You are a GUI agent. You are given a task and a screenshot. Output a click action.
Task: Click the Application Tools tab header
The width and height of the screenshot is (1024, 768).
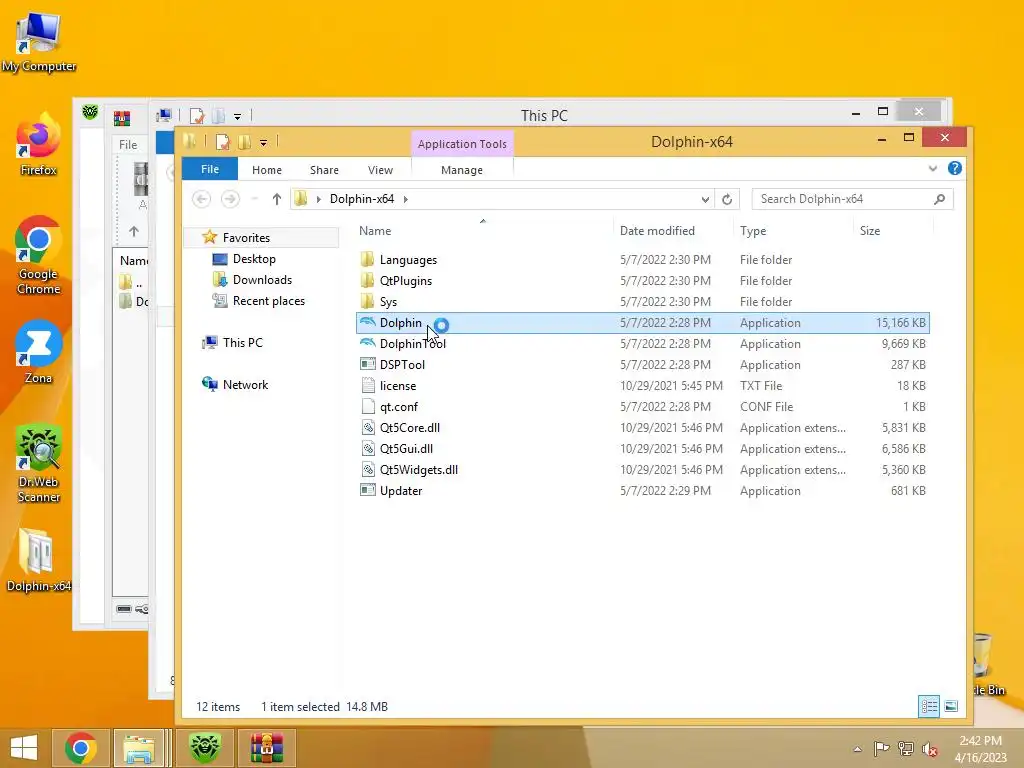(462, 144)
